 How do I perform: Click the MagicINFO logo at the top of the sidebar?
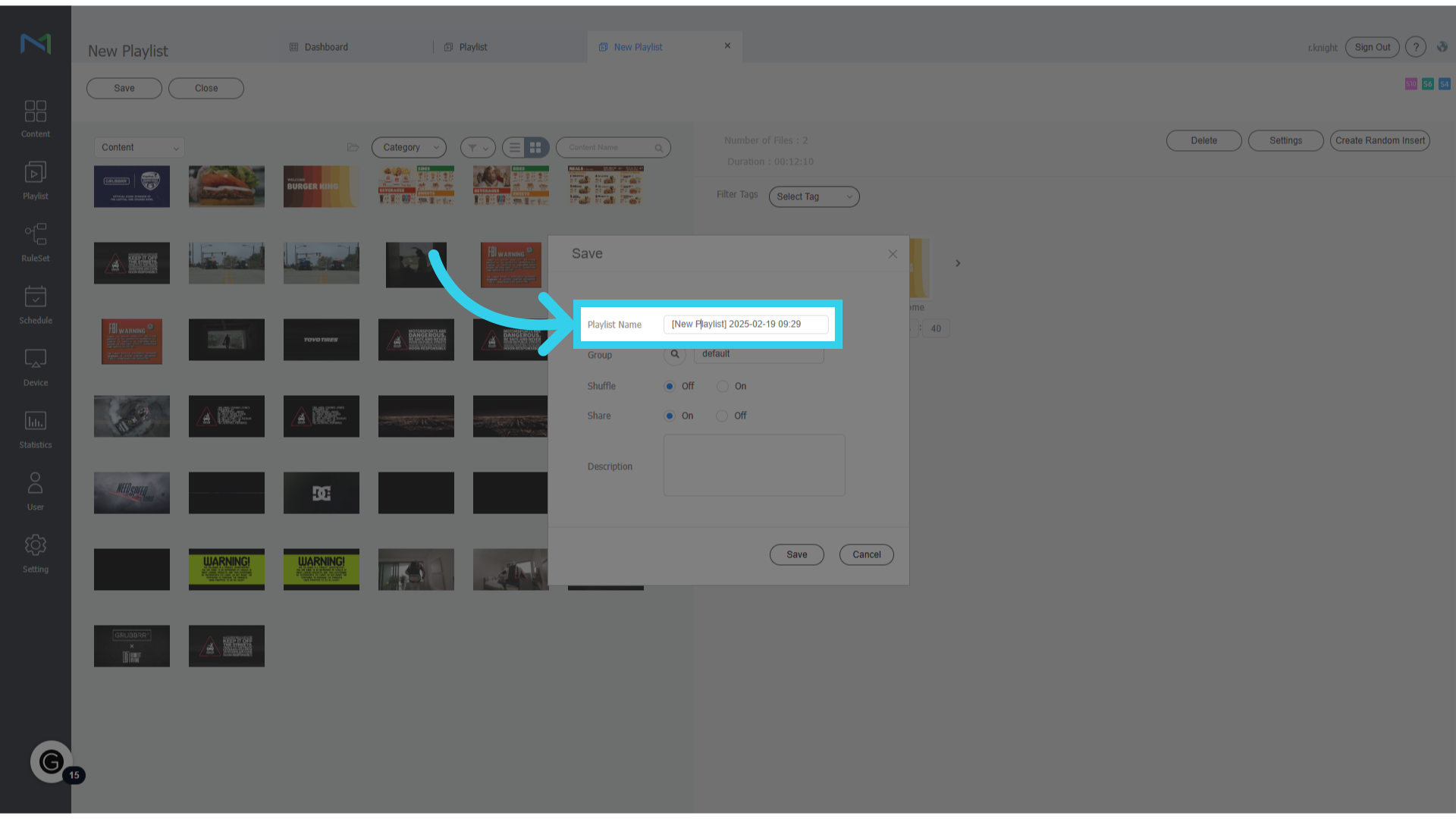[x=36, y=44]
